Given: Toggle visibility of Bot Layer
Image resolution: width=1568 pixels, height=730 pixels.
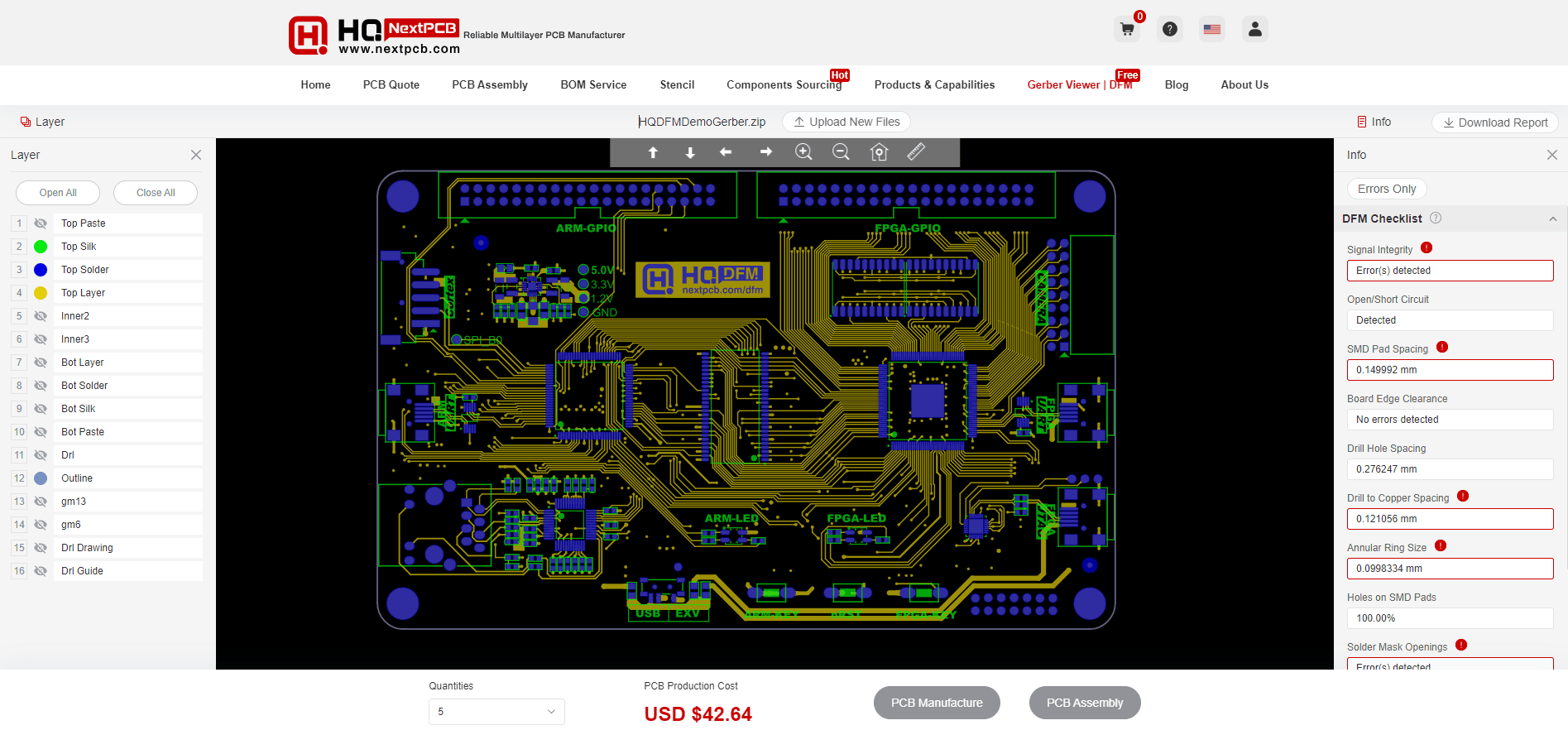Looking at the screenshot, I should 41,363.
